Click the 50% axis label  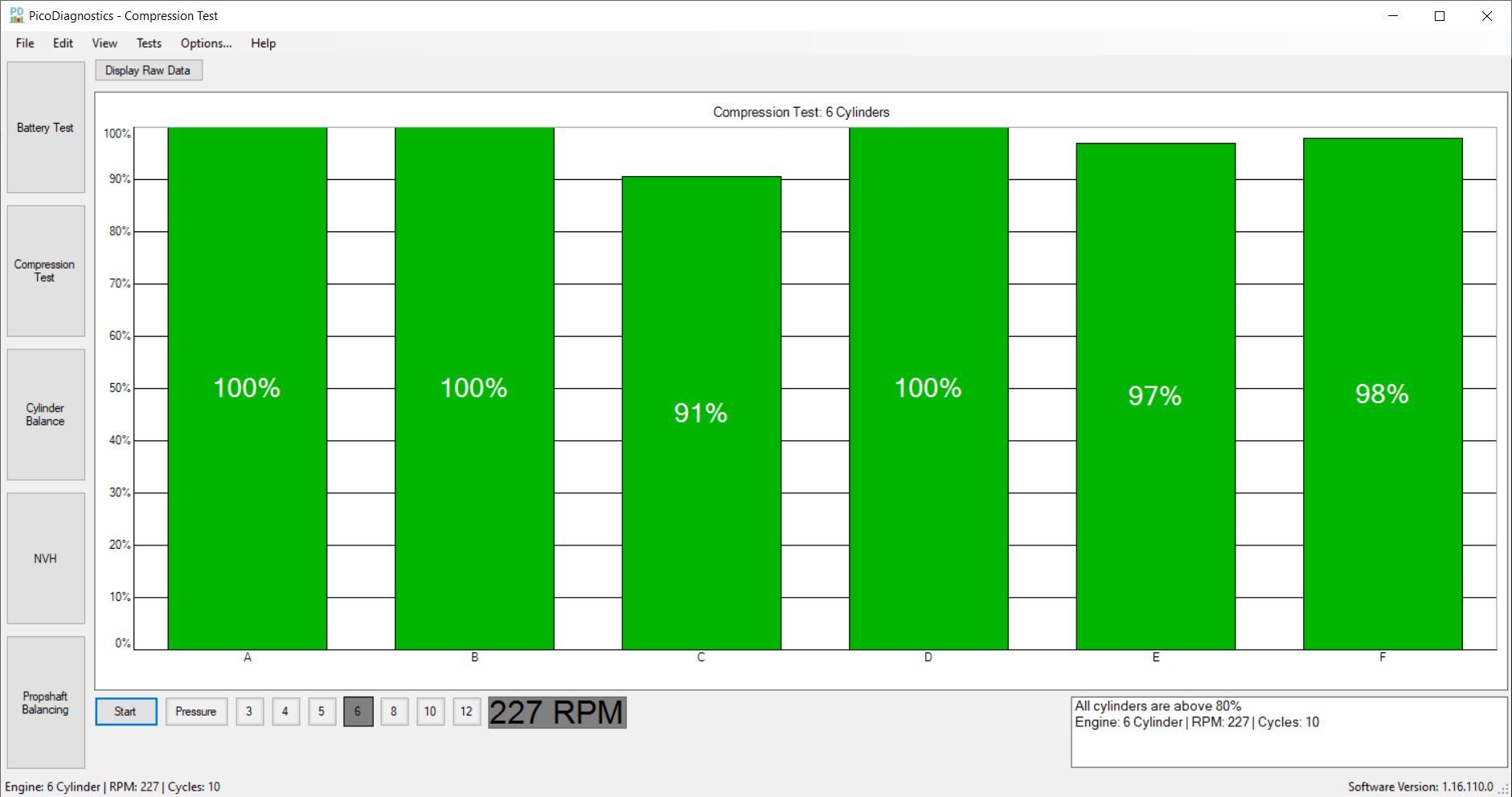pyautogui.click(x=120, y=388)
